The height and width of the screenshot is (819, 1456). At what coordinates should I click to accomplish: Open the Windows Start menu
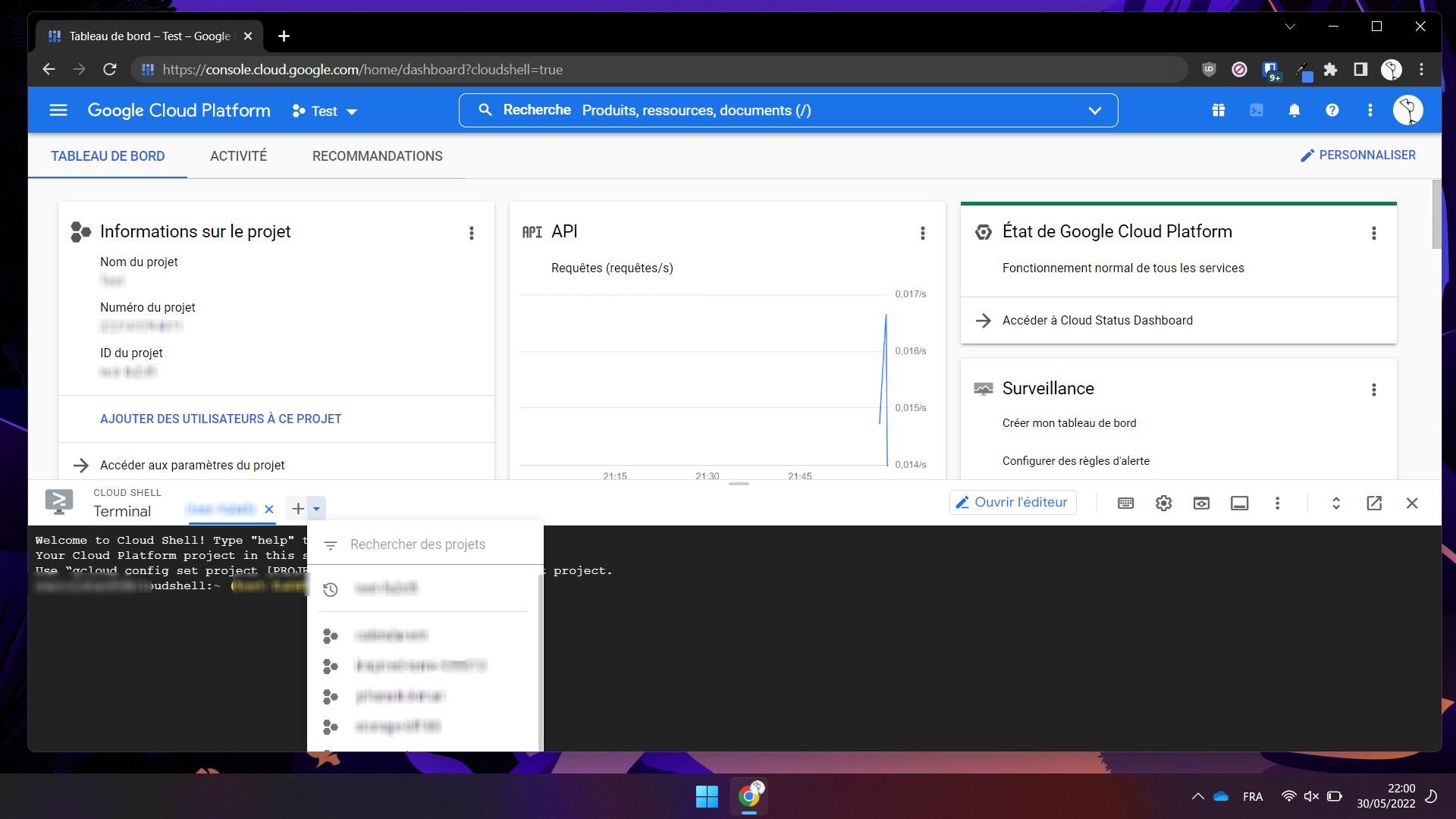pos(707,796)
